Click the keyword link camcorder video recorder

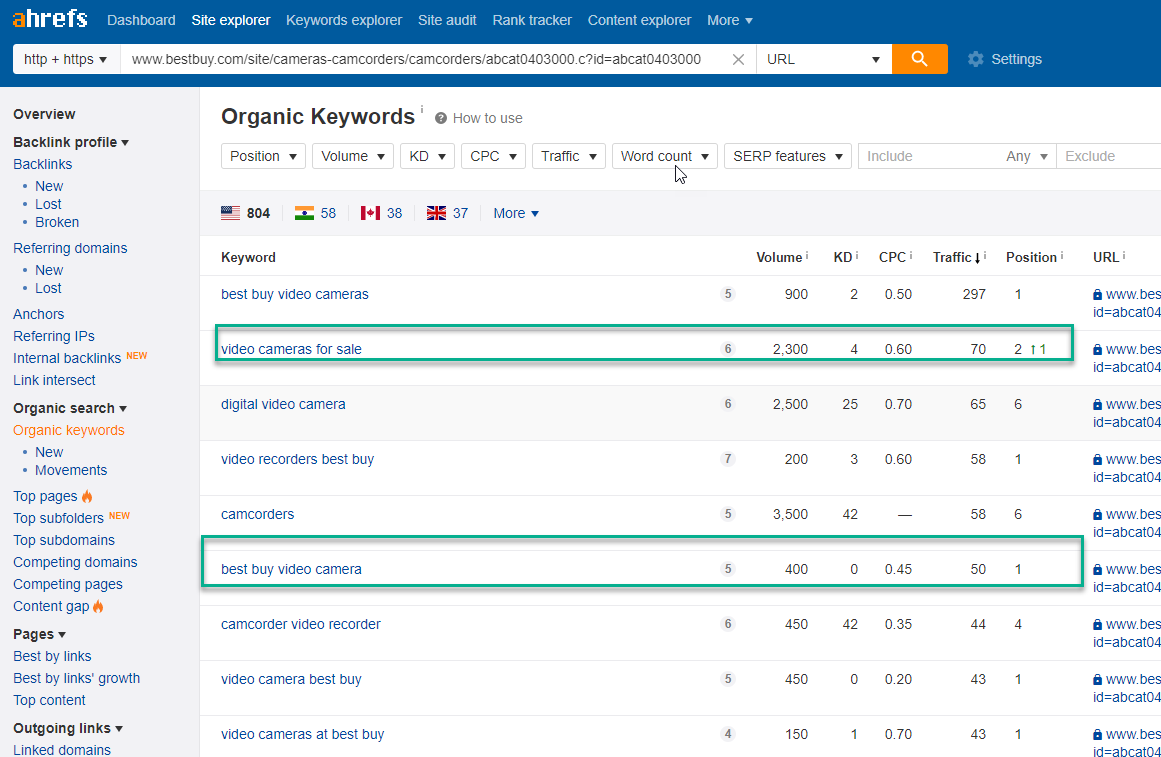tap(301, 624)
